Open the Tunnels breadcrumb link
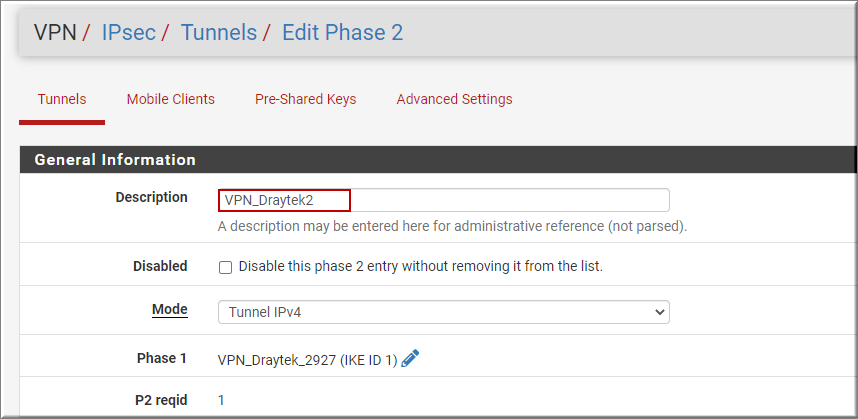Screen dimensions: 858x419 [219, 32]
